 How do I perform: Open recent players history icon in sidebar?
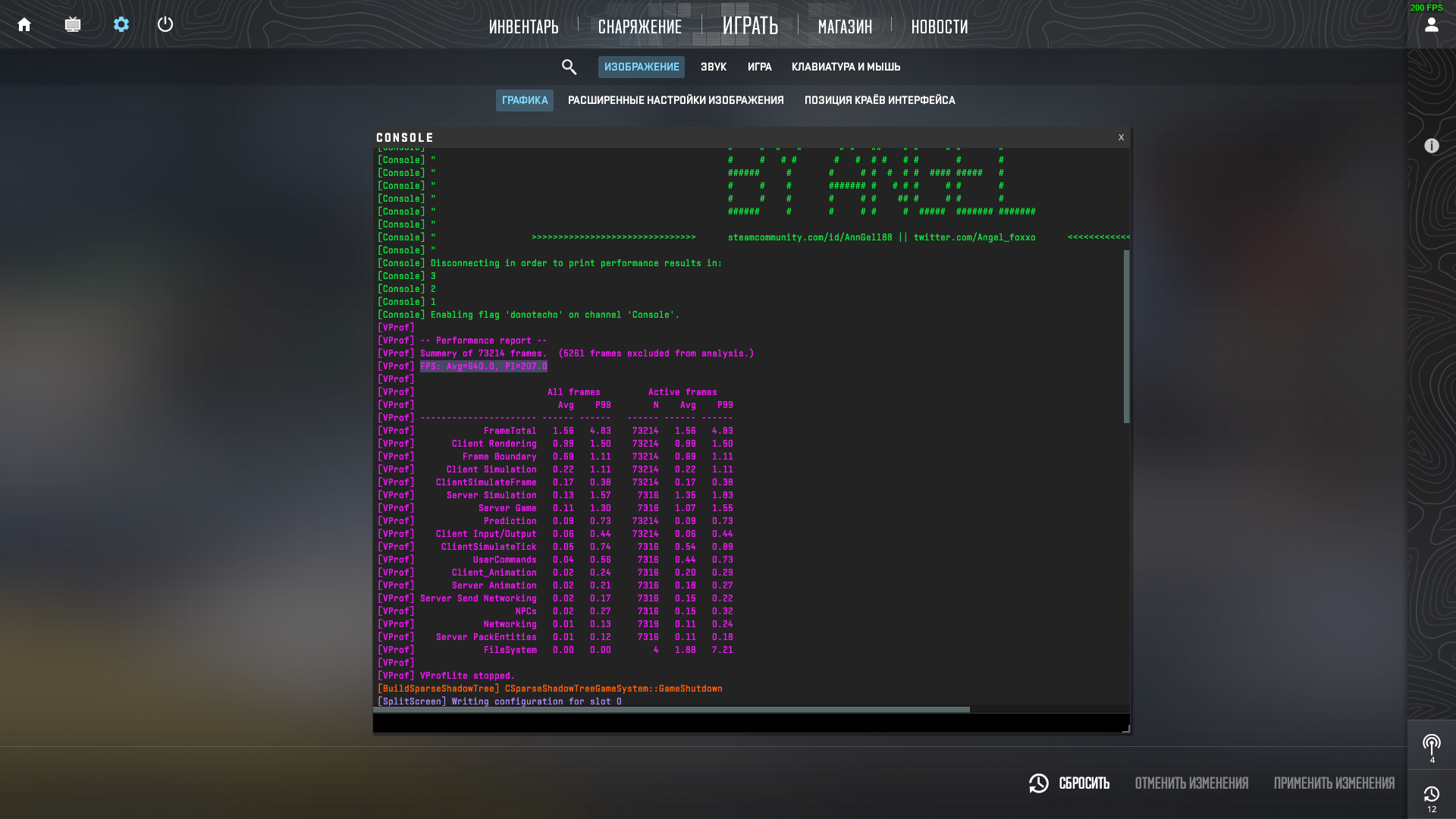pos(1431,795)
